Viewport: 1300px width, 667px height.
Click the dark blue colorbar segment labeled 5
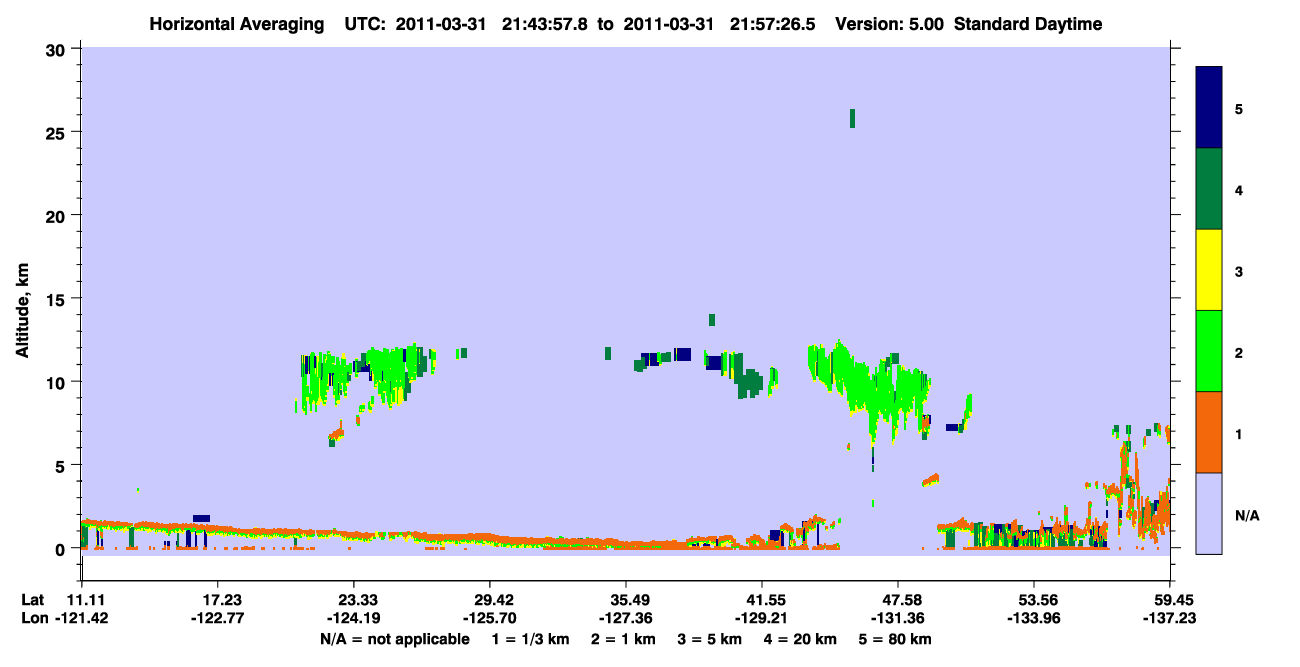pyautogui.click(x=1209, y=108)
